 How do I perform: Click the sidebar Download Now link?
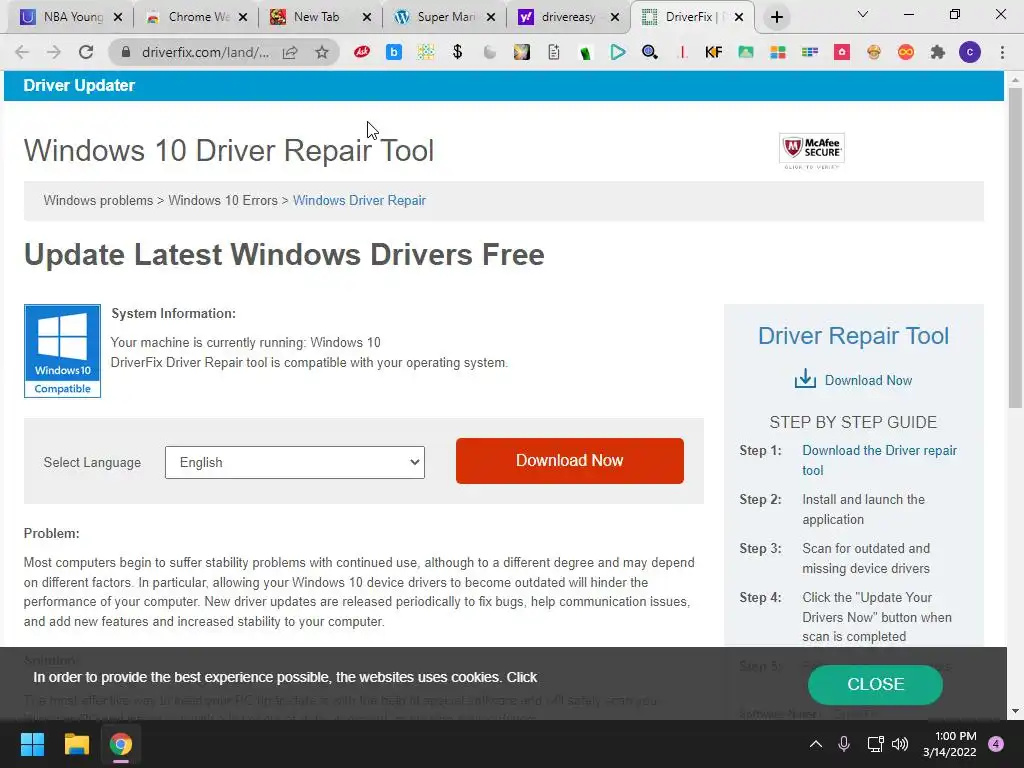tap(868, 380)
